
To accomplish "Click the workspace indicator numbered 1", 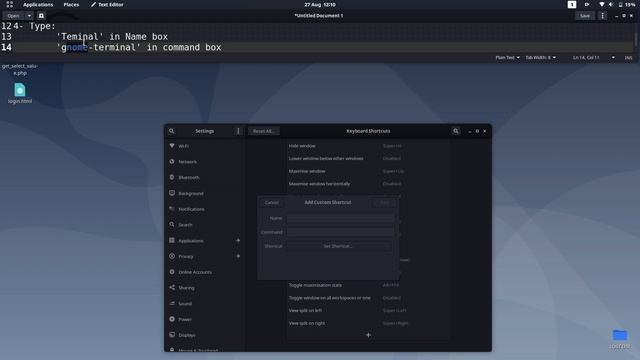I will (x=571, y=4).
